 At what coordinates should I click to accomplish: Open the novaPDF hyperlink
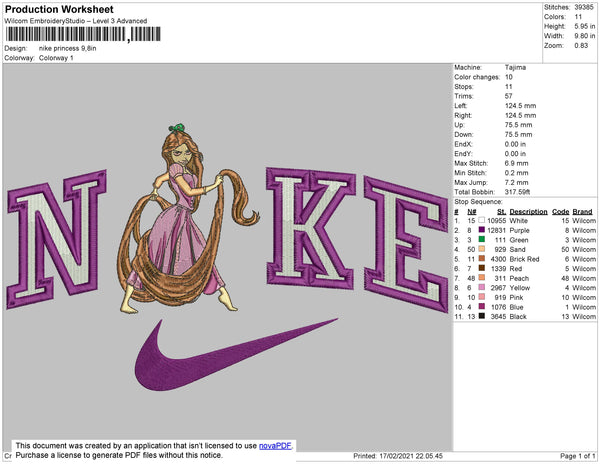click(275, 446)
